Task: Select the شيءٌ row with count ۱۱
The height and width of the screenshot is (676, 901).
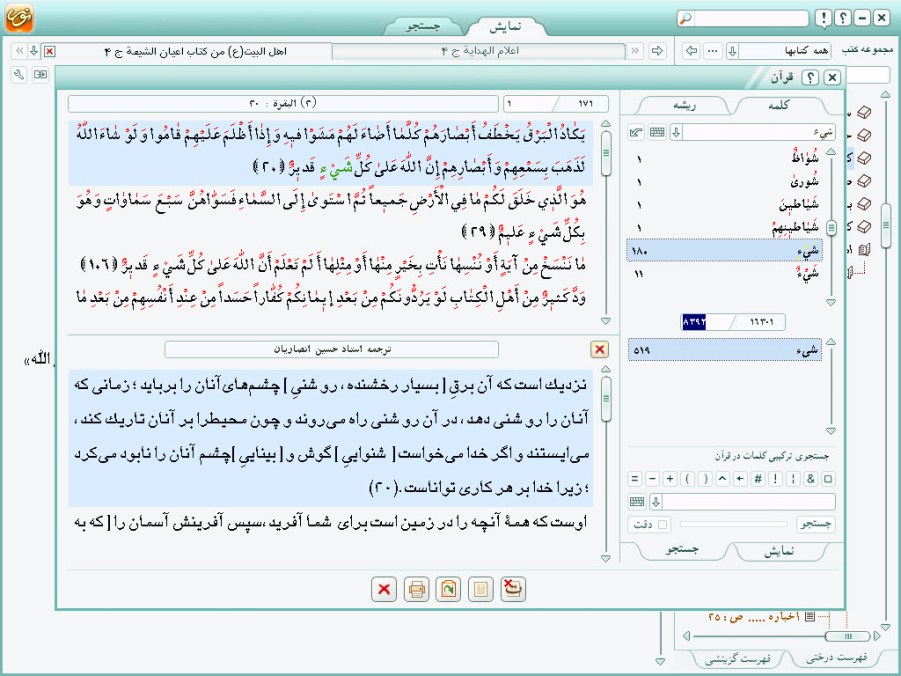Action: point(725,274)
